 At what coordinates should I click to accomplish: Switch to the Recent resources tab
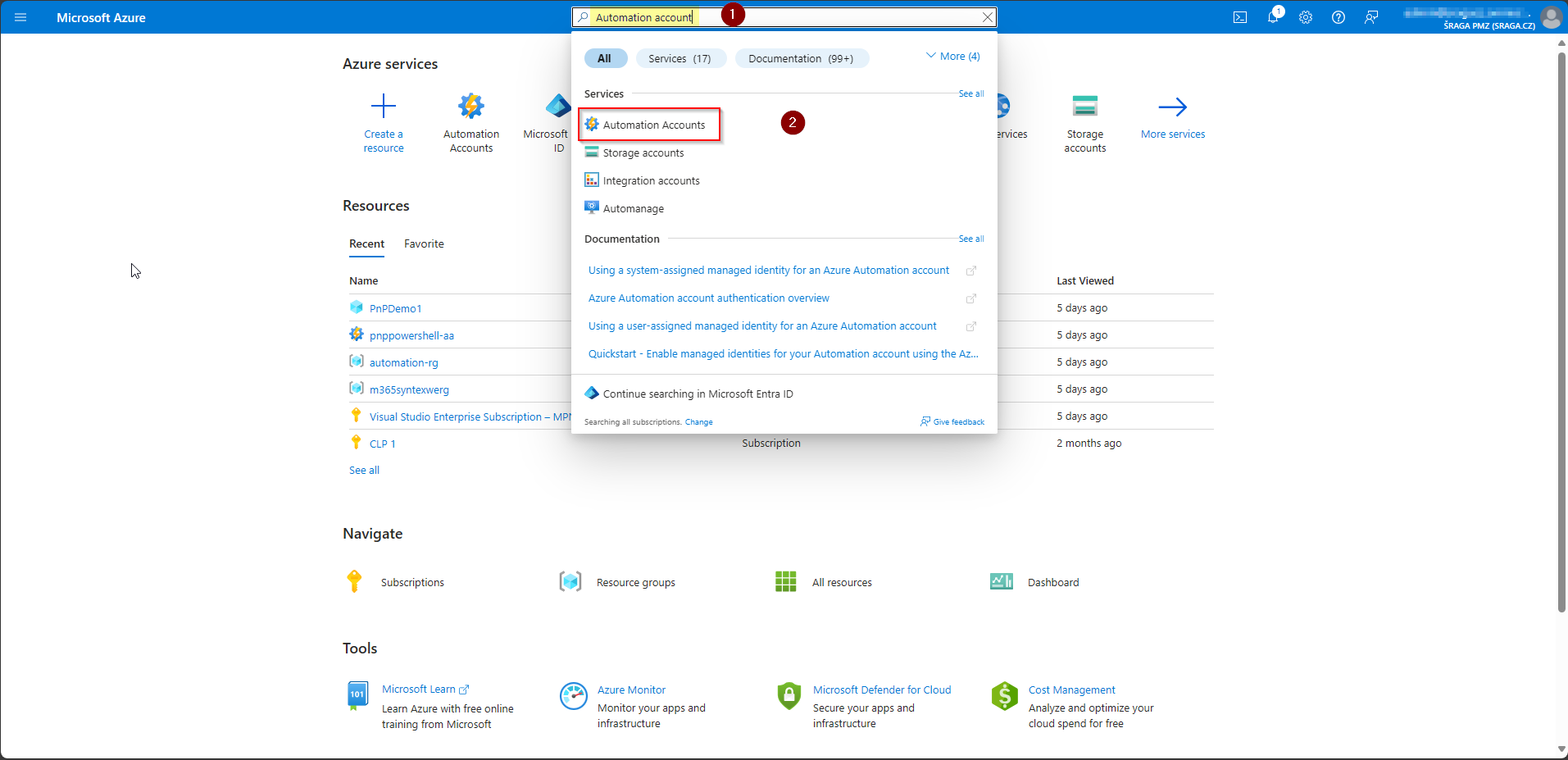366,243
